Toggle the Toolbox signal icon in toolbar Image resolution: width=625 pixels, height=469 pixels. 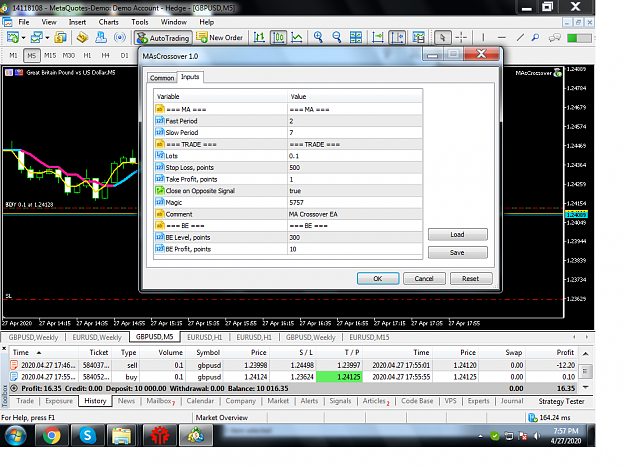(120, 37)
